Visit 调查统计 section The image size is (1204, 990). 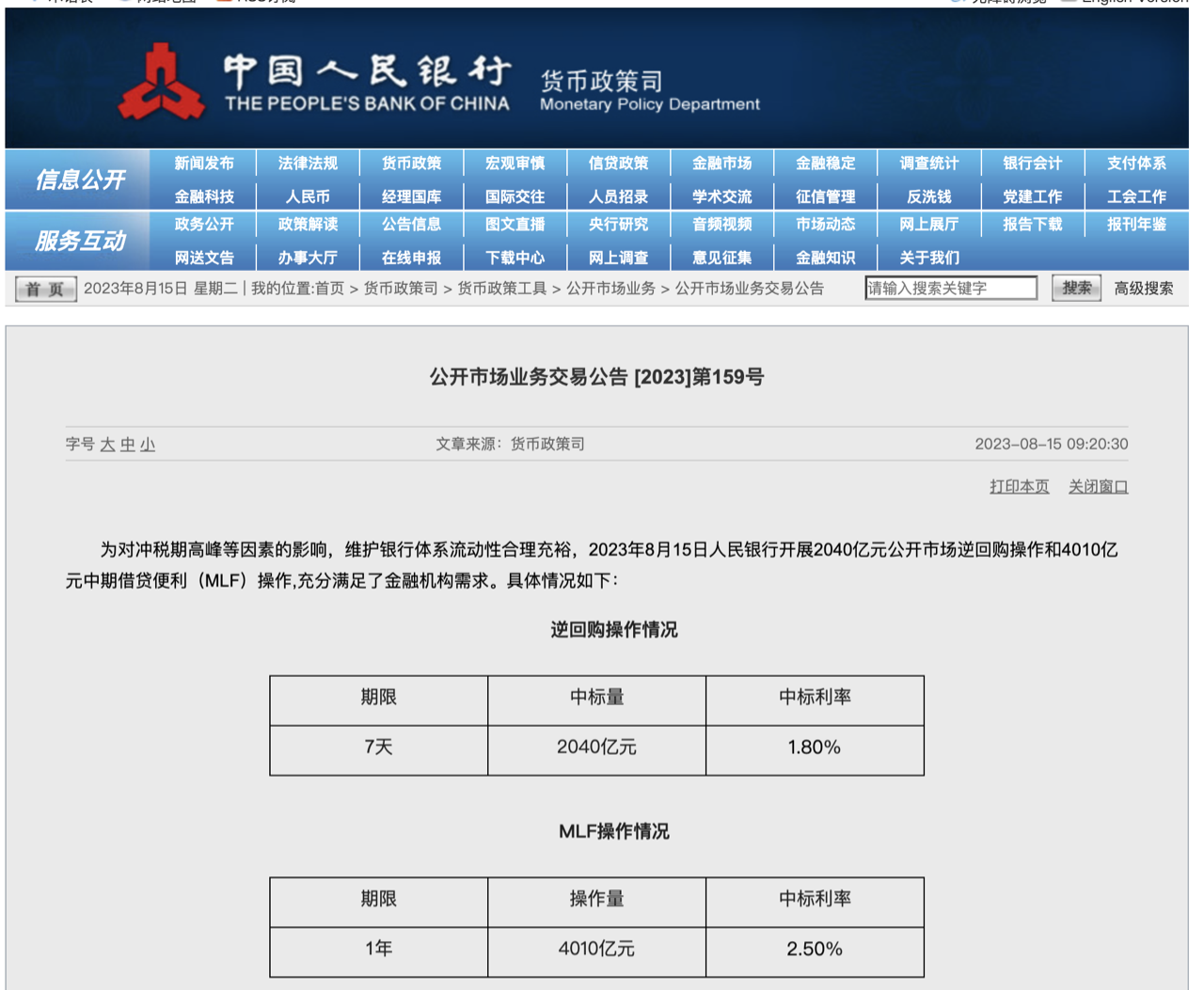pyautogui.click(x=928, y=164)
